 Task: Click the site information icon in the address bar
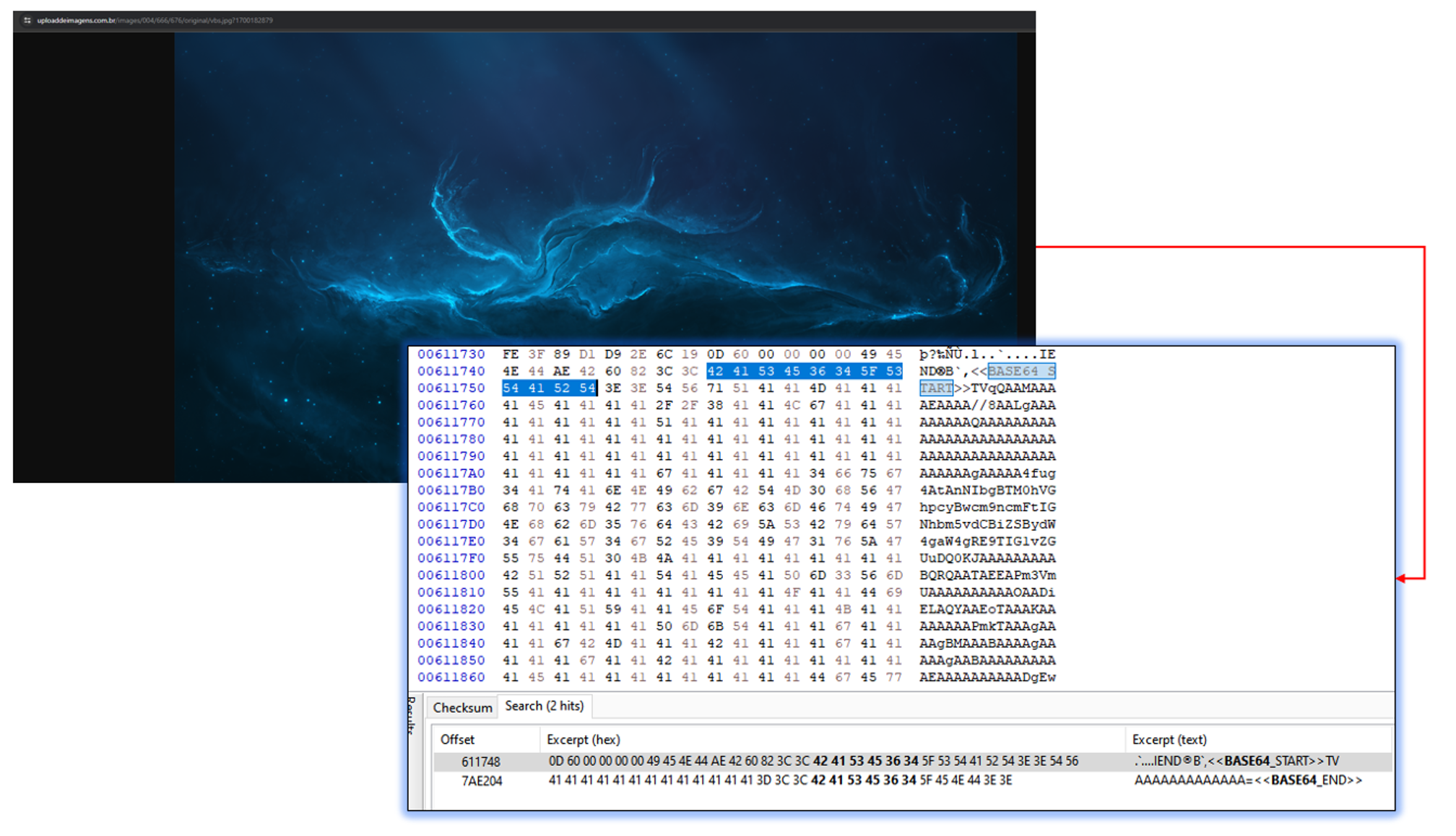[x=27, y=20]
